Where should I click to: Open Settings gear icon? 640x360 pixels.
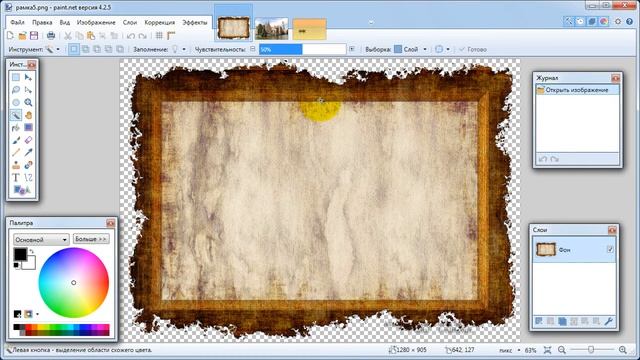point(618,22)
